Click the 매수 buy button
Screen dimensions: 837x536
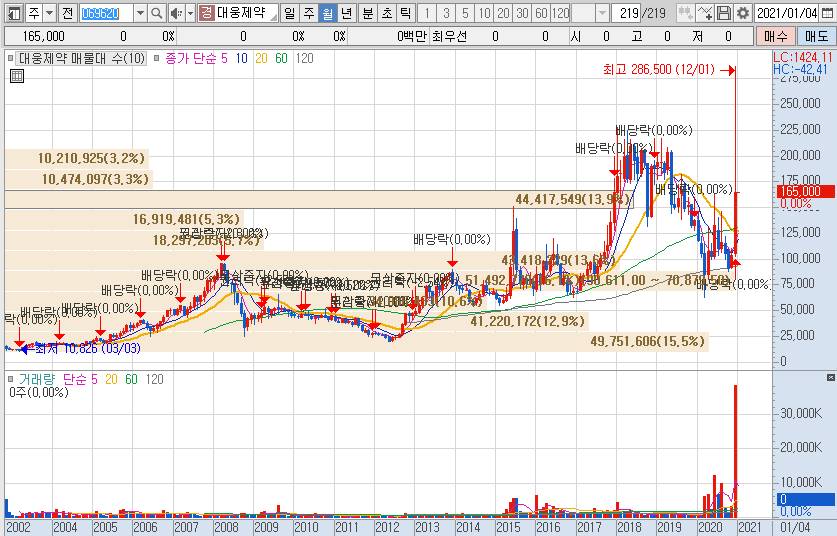(776, 36)
